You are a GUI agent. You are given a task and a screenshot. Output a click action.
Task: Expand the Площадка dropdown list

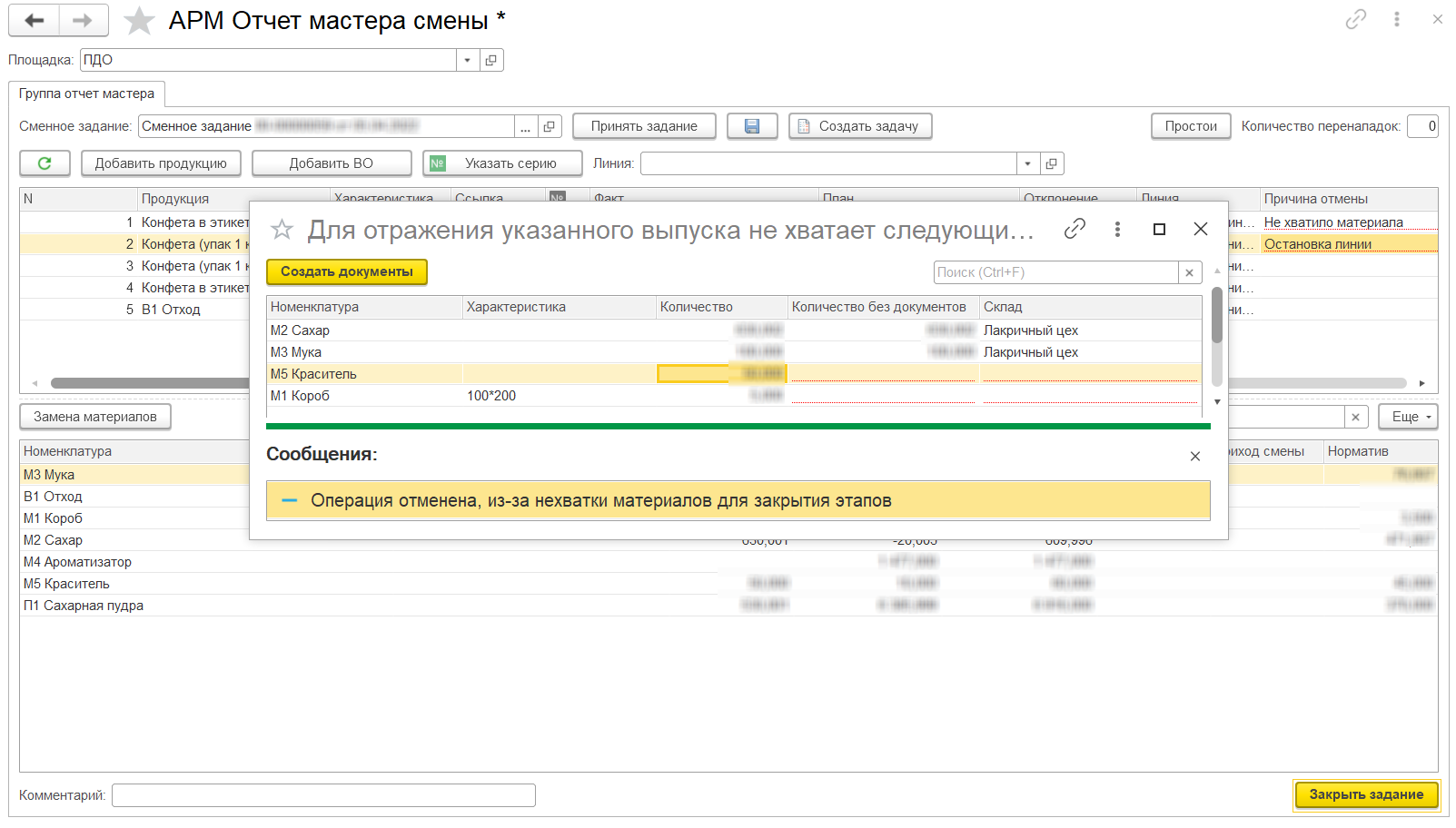467,60
